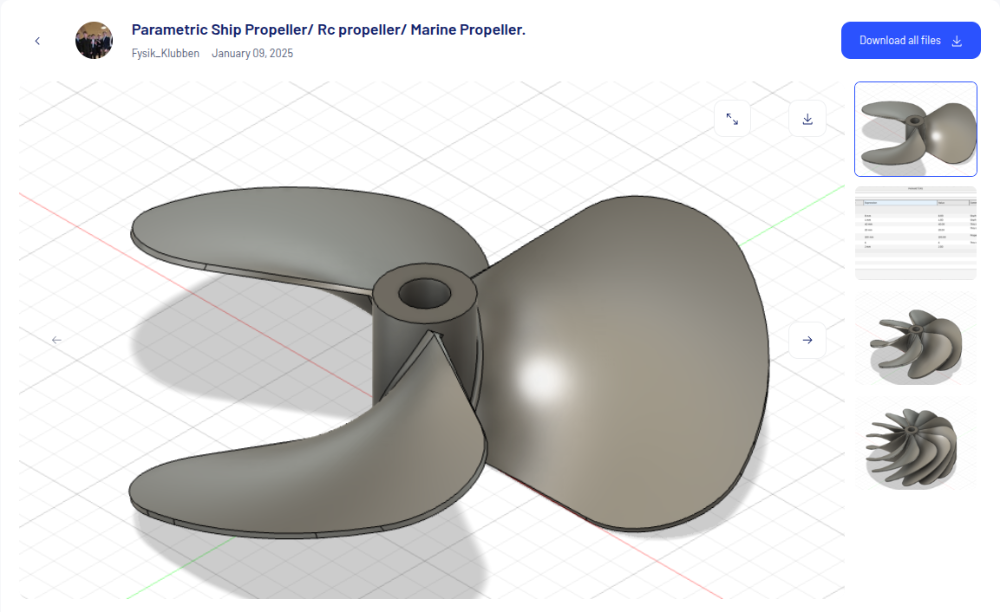
Task: Open the author's profile picture
Action: point(94,40)
